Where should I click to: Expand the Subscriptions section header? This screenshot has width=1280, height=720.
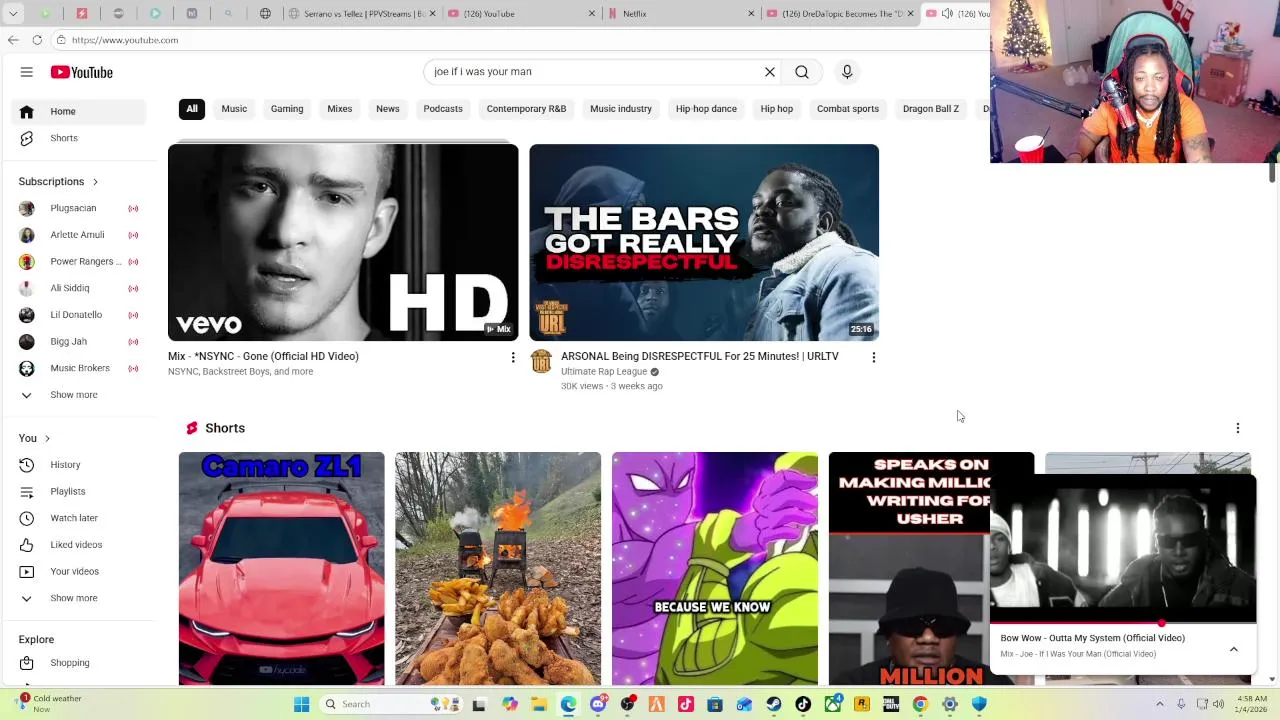59,182
